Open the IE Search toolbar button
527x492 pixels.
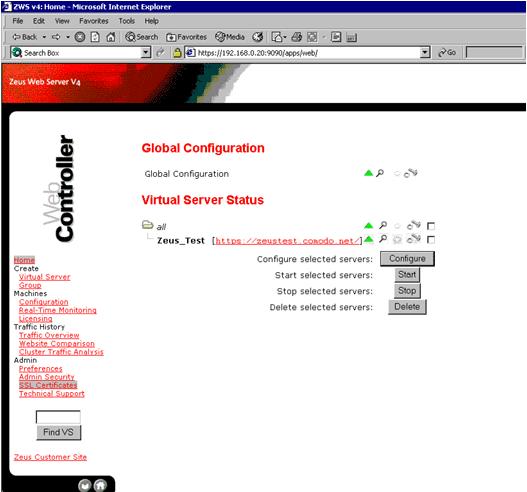click(x=141, y=37)
